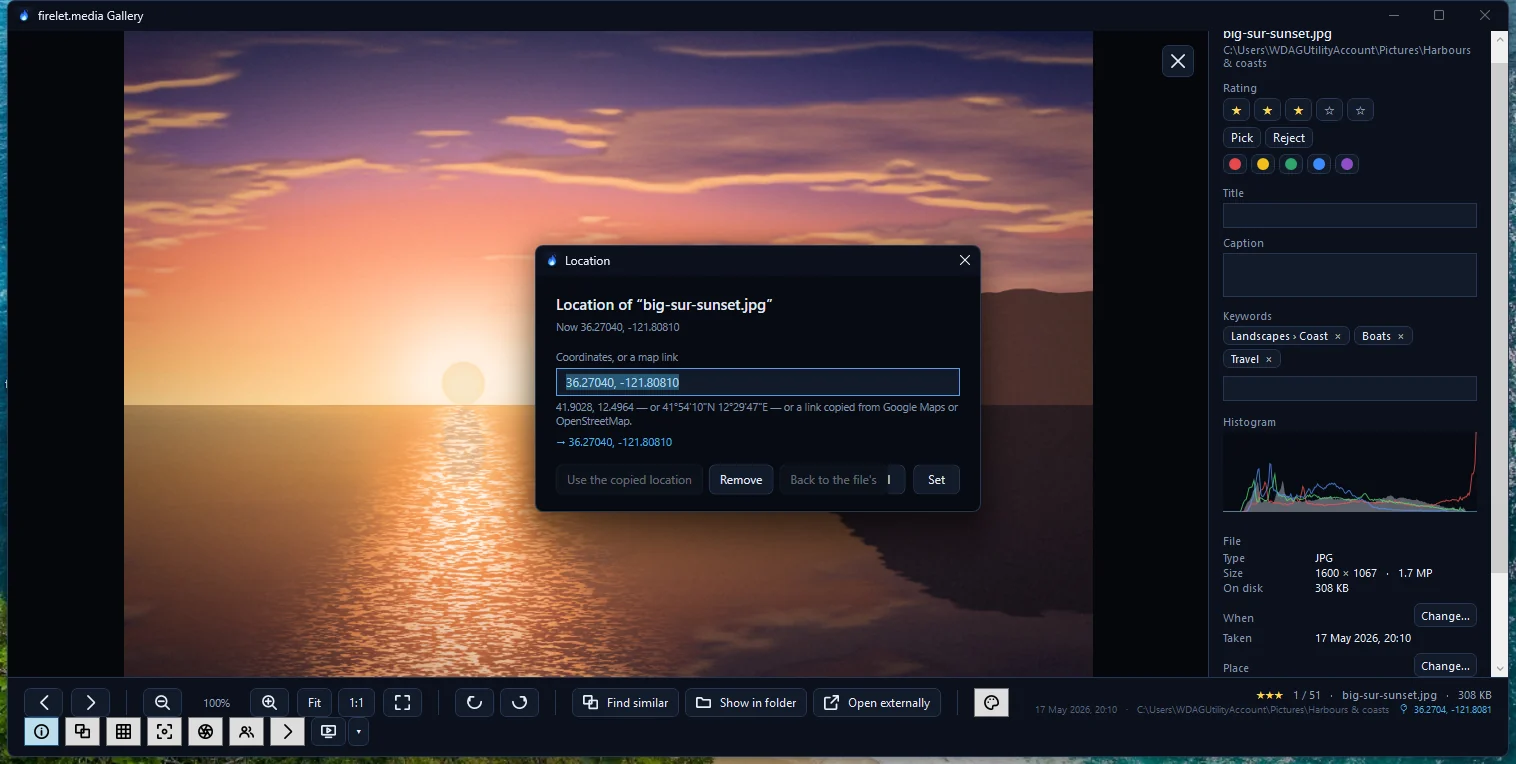Click Set in the Location dialog
Viewport: 1516px width, 764px height.
pyautogui.click(x=936, y=480)
